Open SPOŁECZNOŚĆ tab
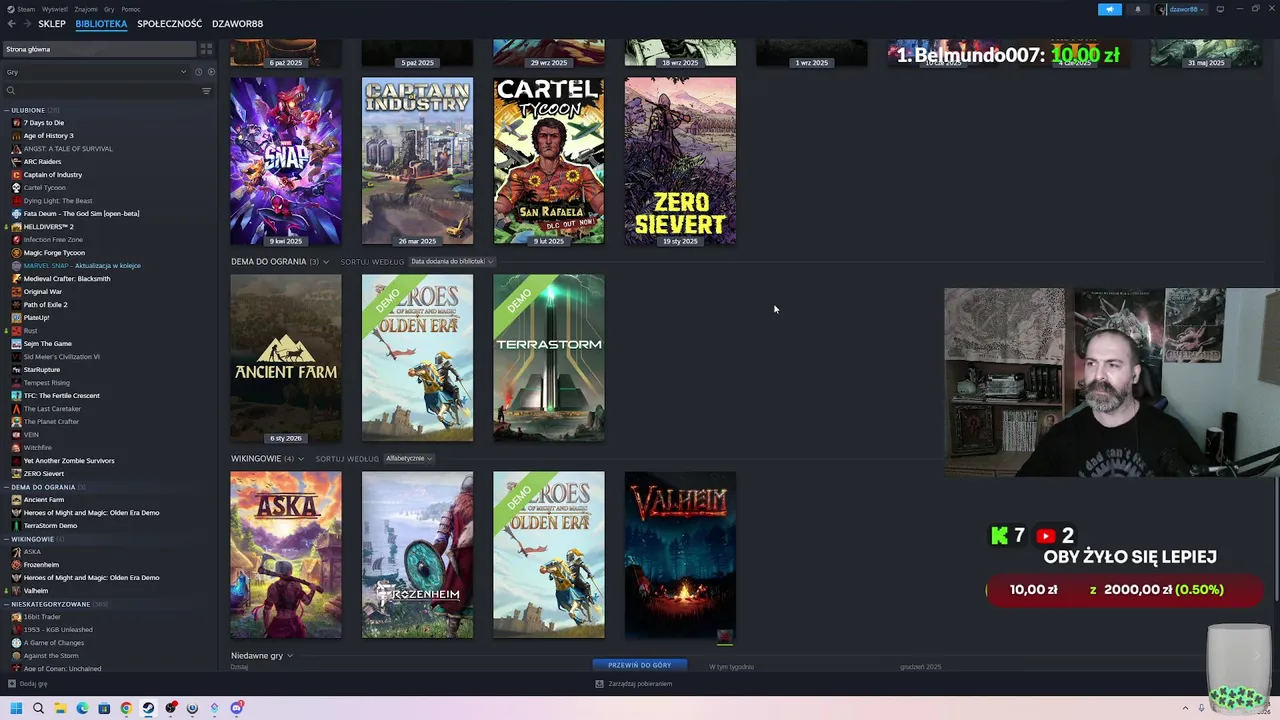This screenshot has height=720, width=1280. pos(169,24)
